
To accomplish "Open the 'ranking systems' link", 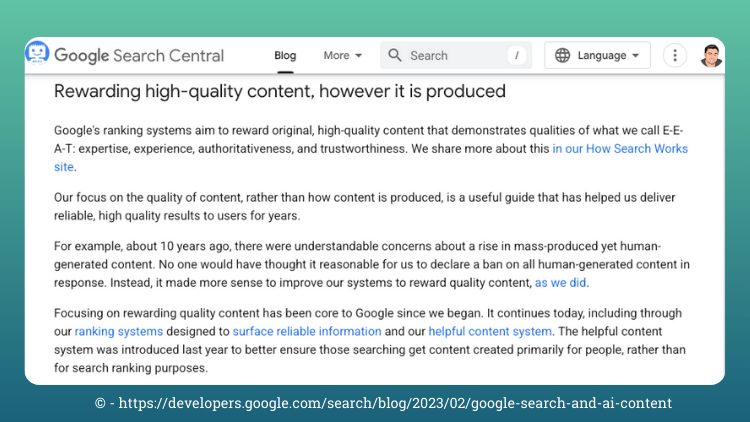I will (119, 332).
